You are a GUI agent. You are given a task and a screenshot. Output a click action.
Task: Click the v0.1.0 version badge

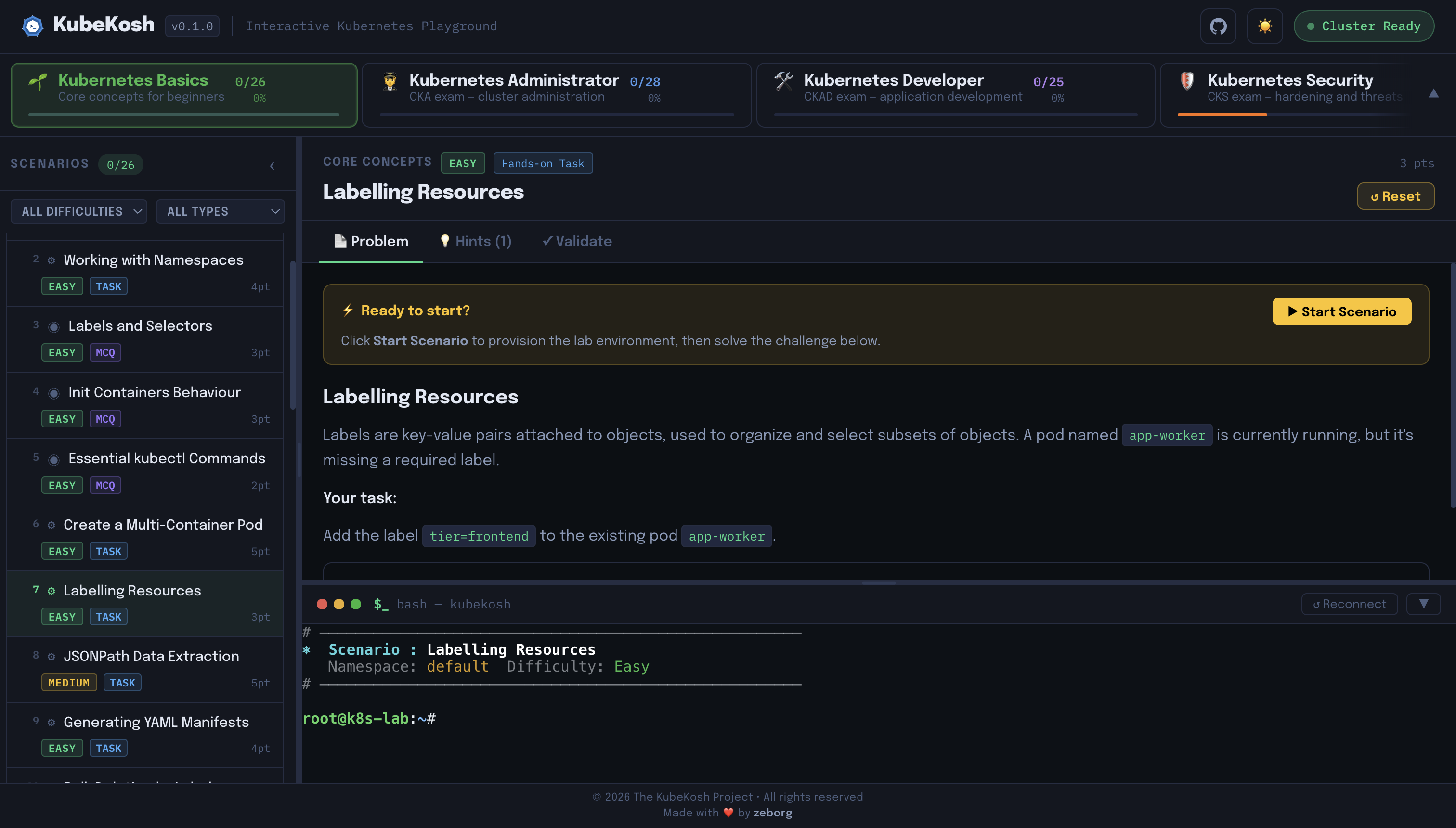click(x=192, y=26)
